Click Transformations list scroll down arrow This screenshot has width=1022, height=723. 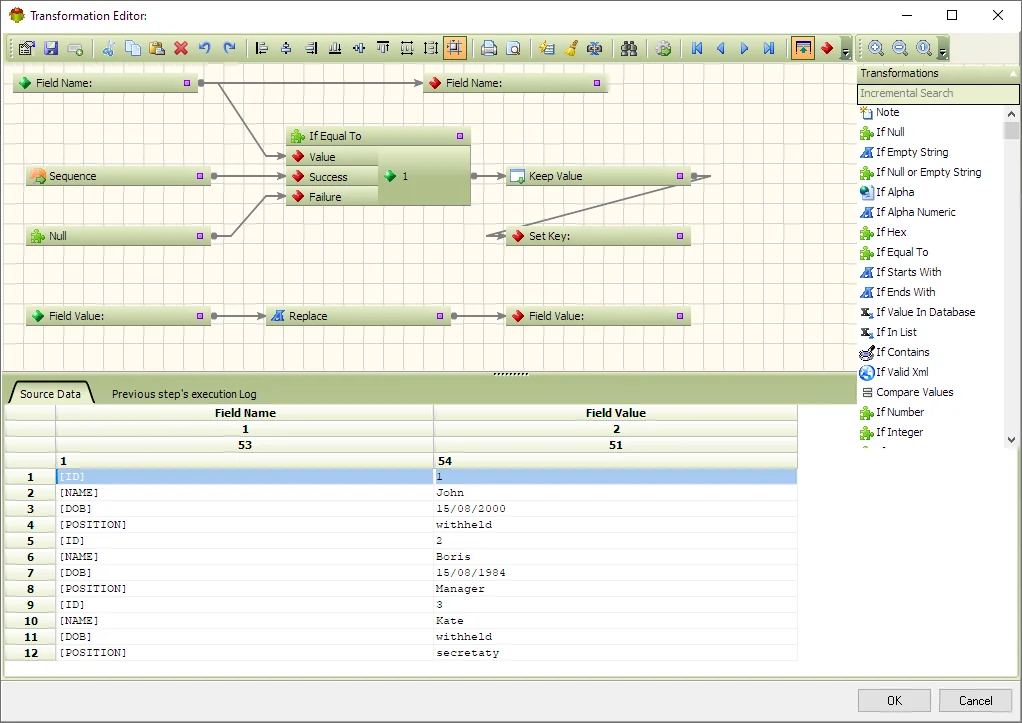[x=1012, y=439]
